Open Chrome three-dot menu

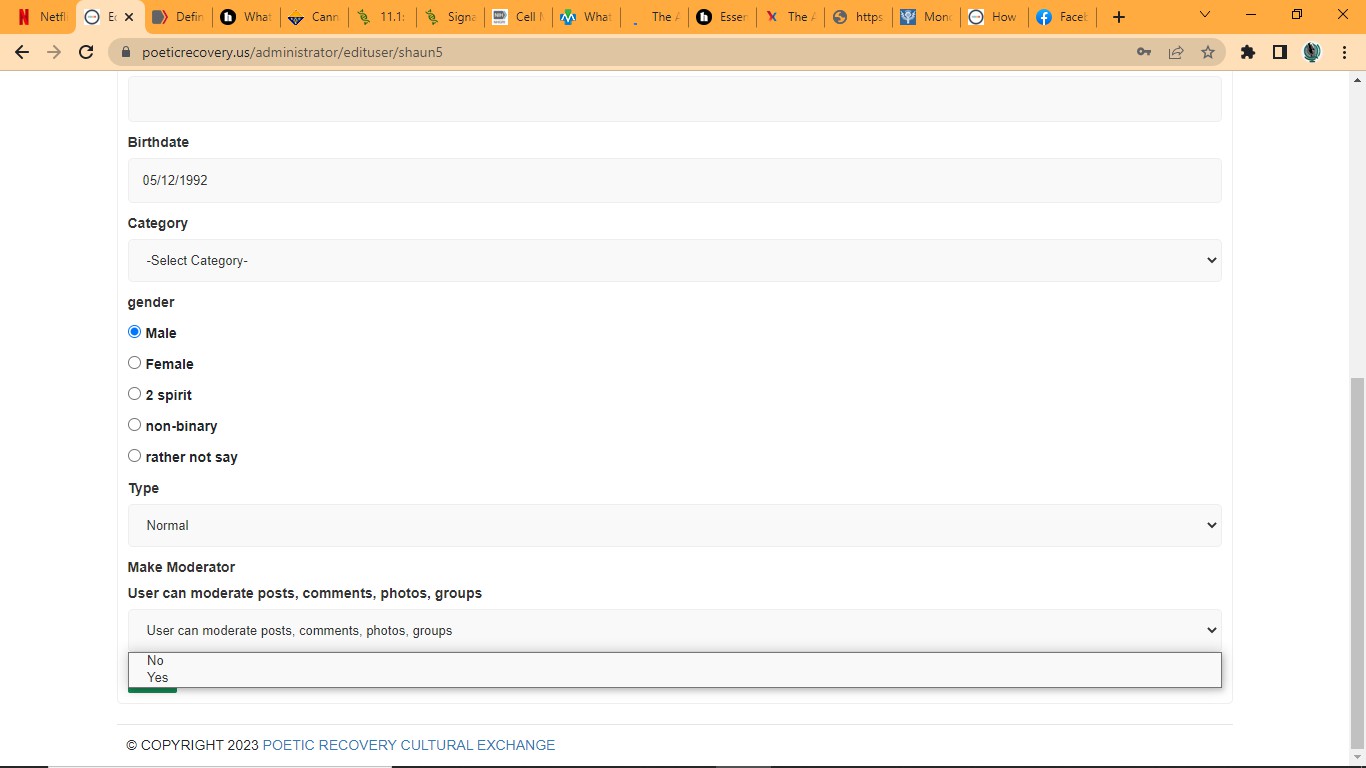point(1344,52)
